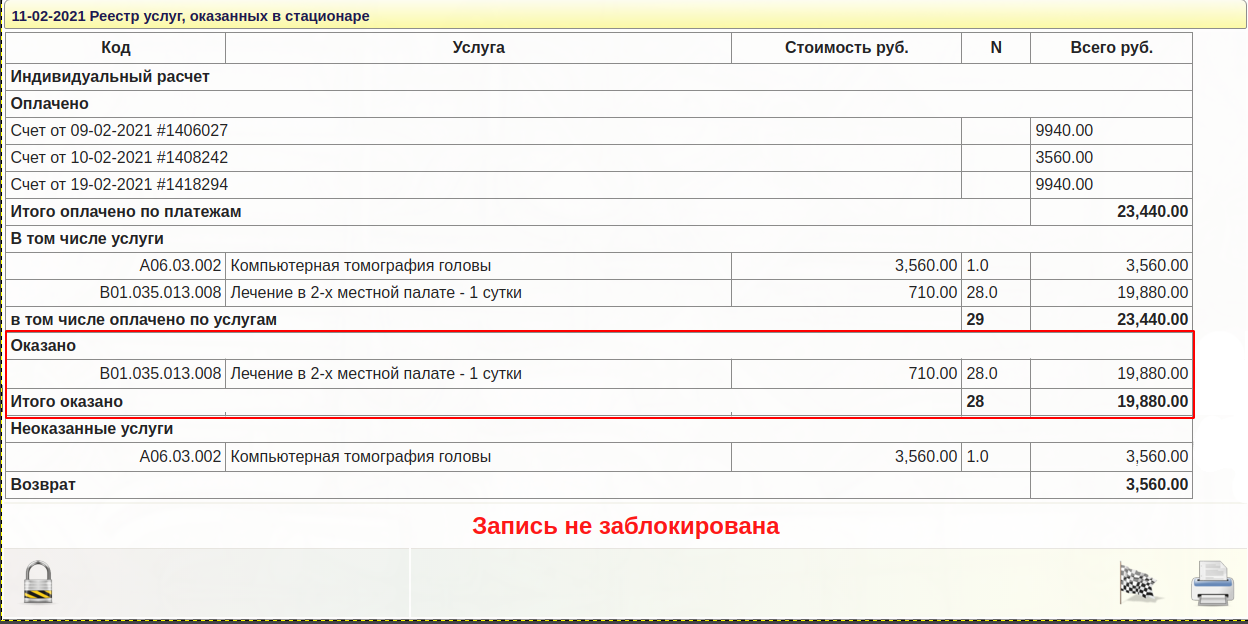Click the 'Всего руб.' column header
The height and width of the screenshot is (624, 1248).
click(x=1111, y=48)
